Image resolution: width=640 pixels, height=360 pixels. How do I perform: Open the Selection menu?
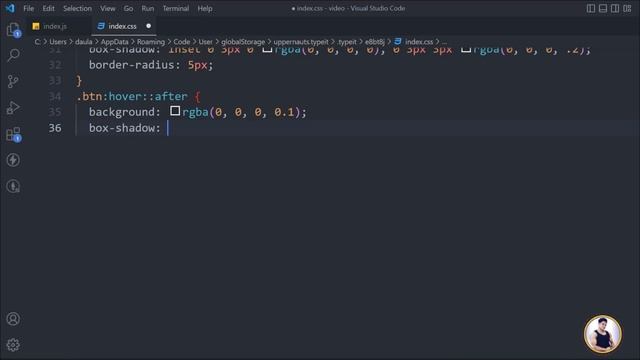click(77, 8)
